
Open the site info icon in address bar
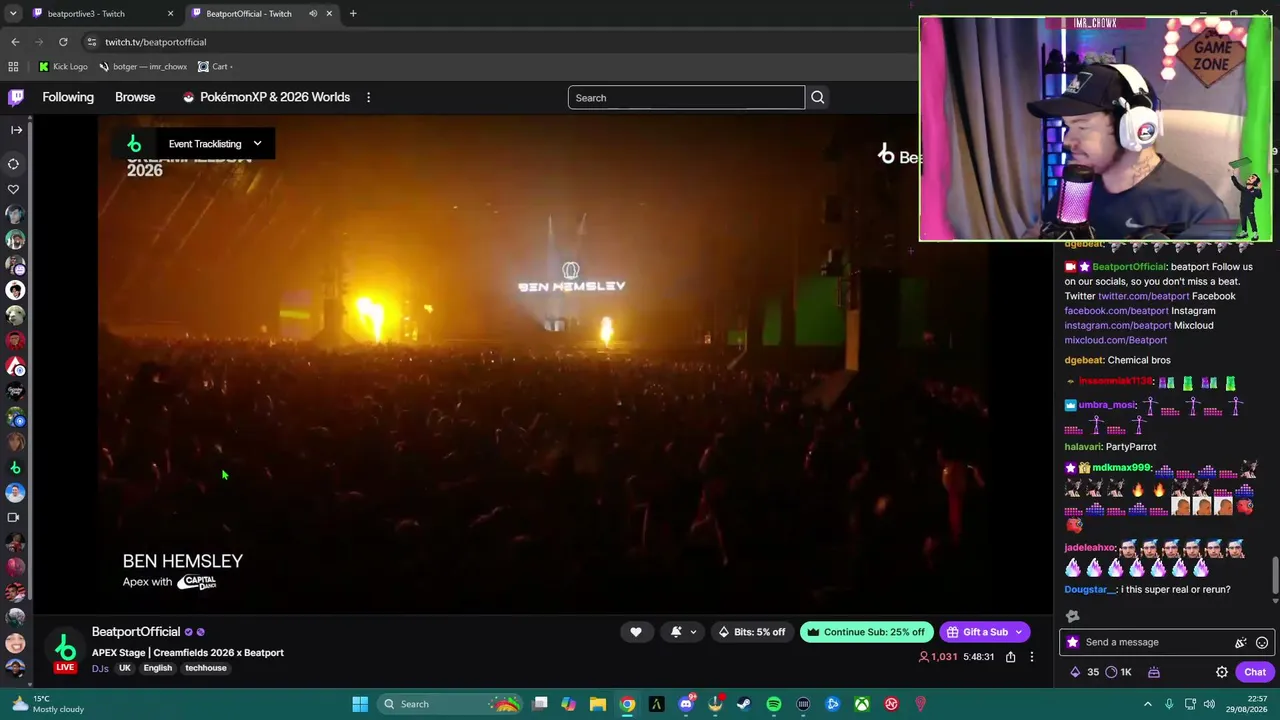point(91,42)
